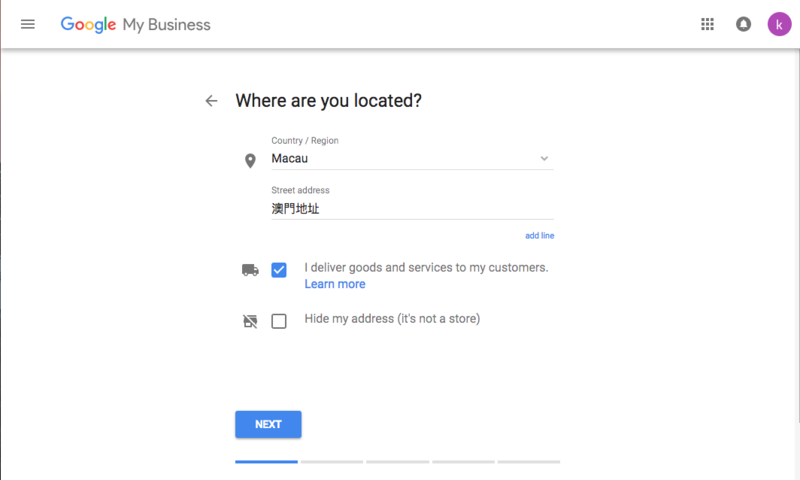
Task: Click the 'Hide my address' label text
Action: point(392,319)
